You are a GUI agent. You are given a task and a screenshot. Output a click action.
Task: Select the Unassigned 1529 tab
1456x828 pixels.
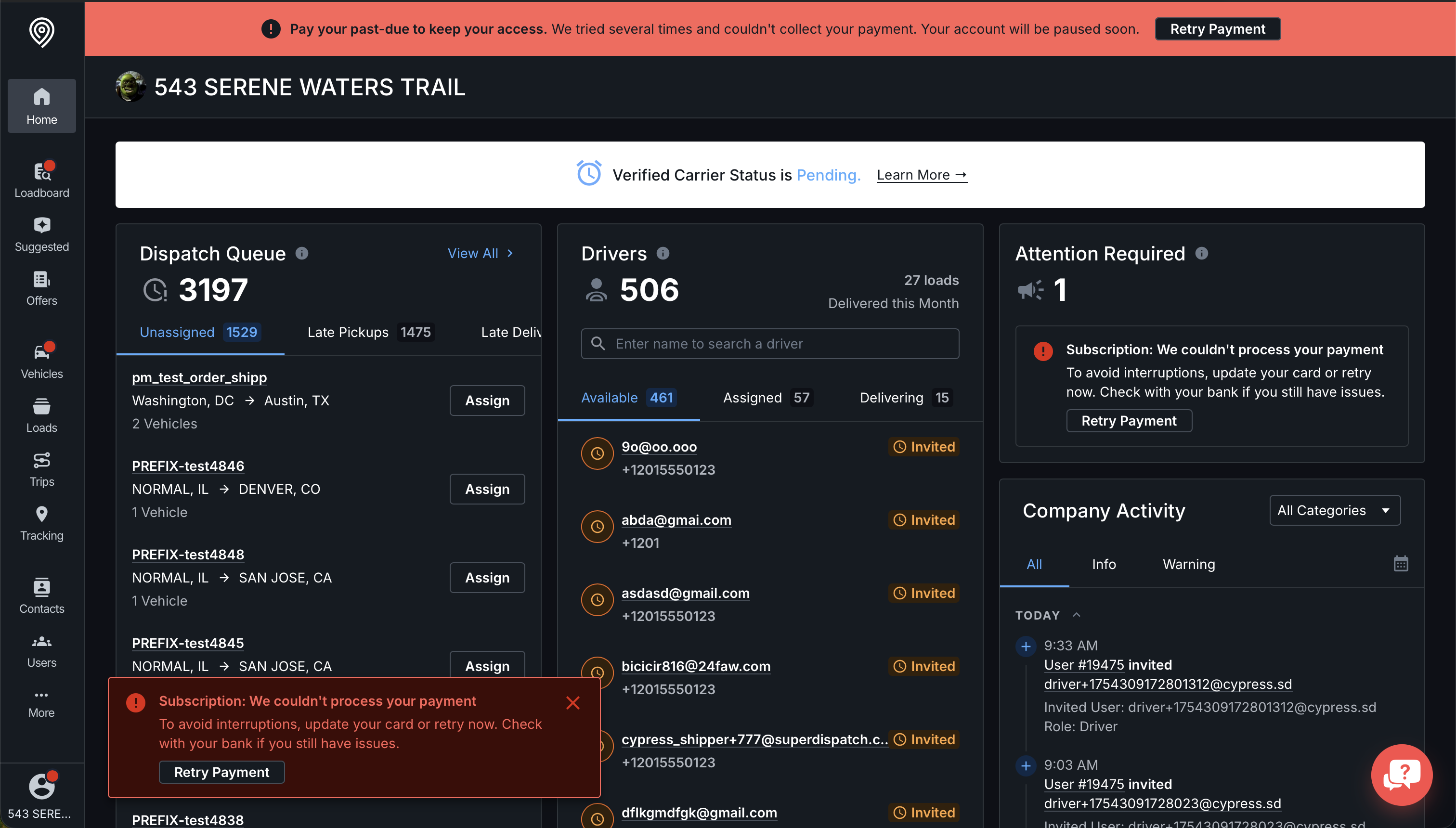[200, 332]
